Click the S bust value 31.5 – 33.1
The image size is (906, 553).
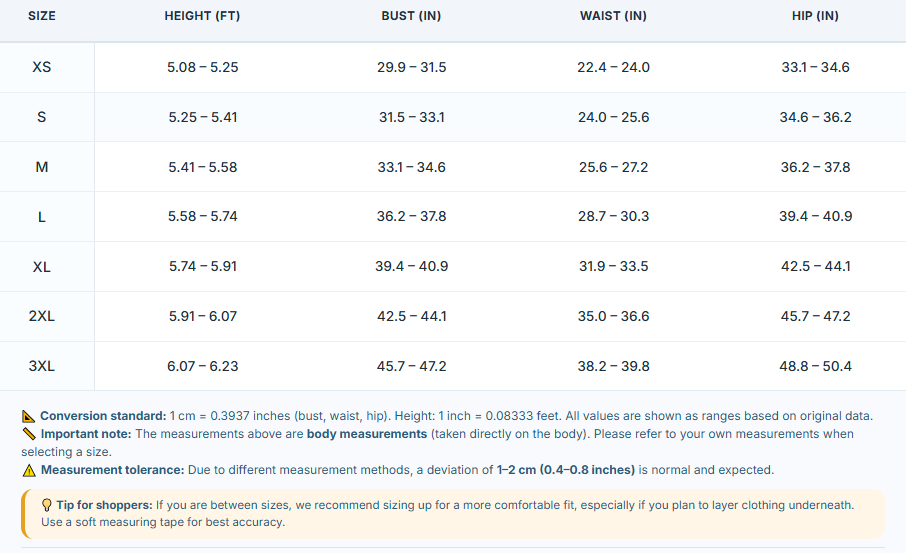[411, 117]
